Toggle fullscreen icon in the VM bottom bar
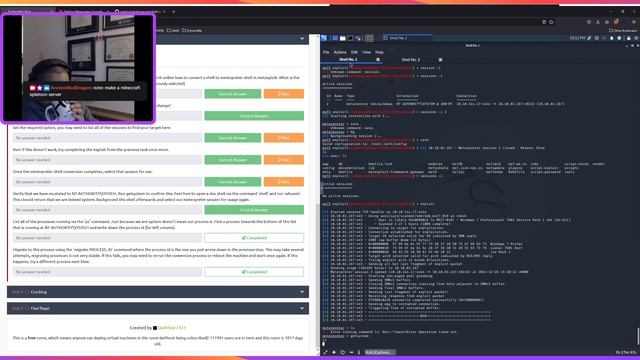Viewport: 640px width, 360px height. (x=325, y=352)
